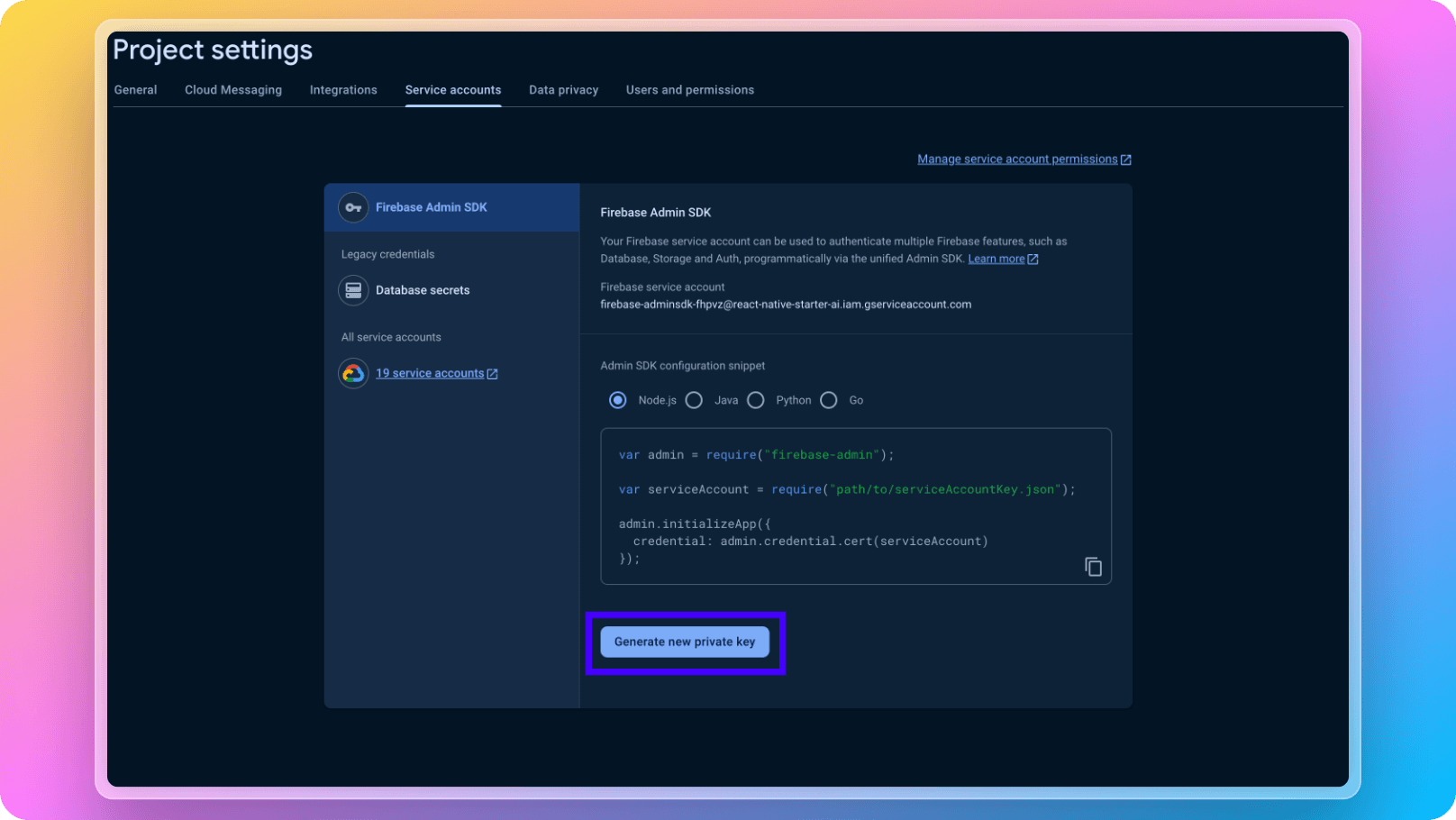Click the Google Cloud logo icon
1456x820 pixels.
(353, 373)
